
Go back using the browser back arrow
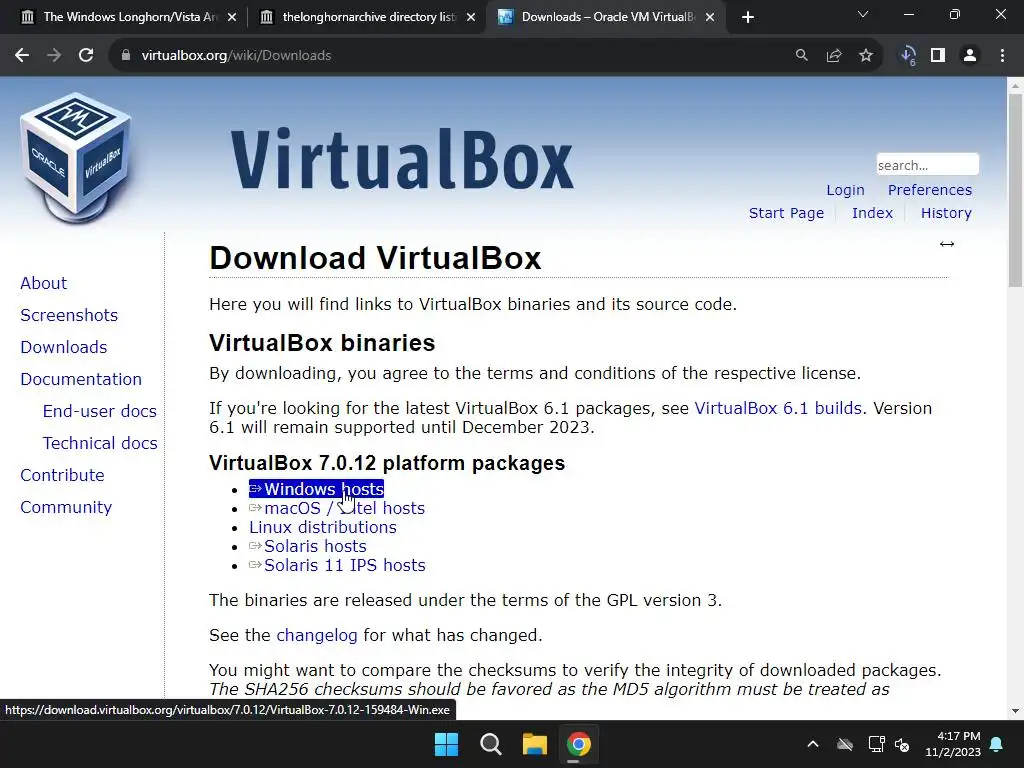click(x=22, y=56)
